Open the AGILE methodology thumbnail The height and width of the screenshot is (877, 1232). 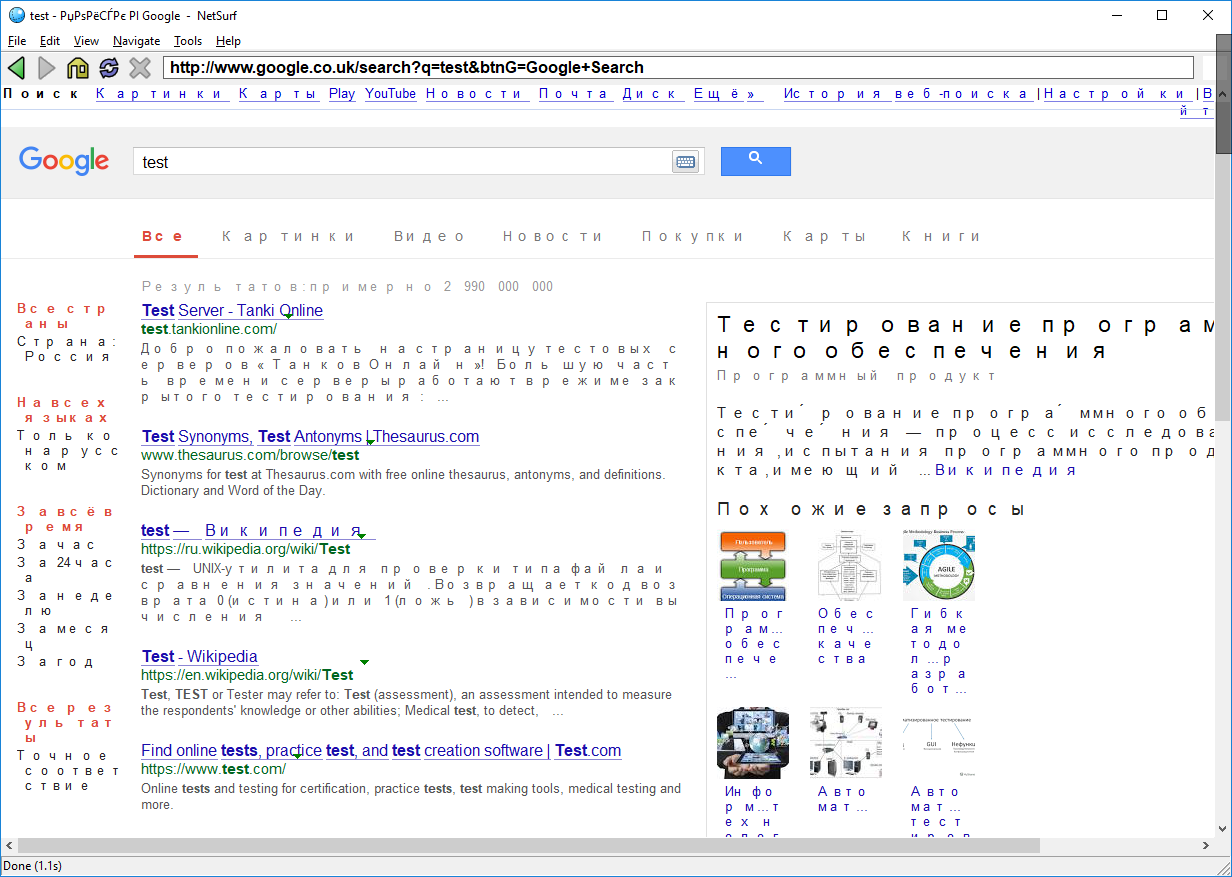(938, 566)
